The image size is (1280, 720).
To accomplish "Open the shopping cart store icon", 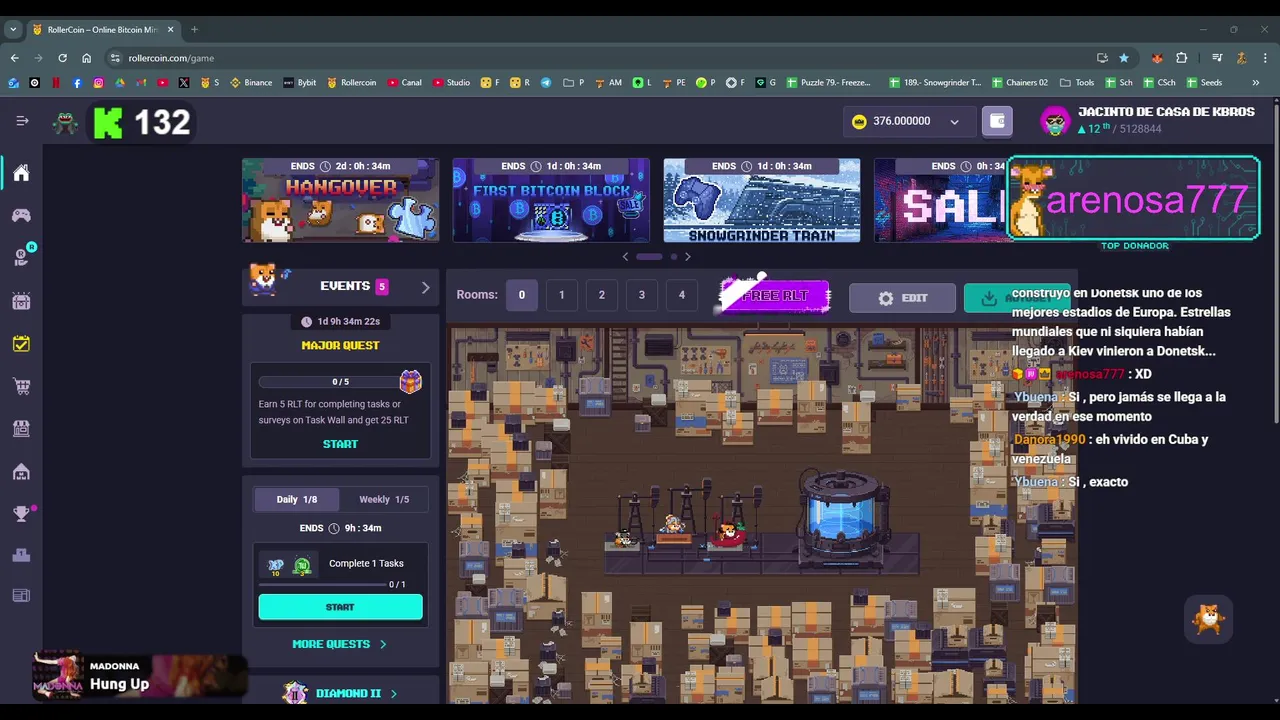I will tap(21, 386).
